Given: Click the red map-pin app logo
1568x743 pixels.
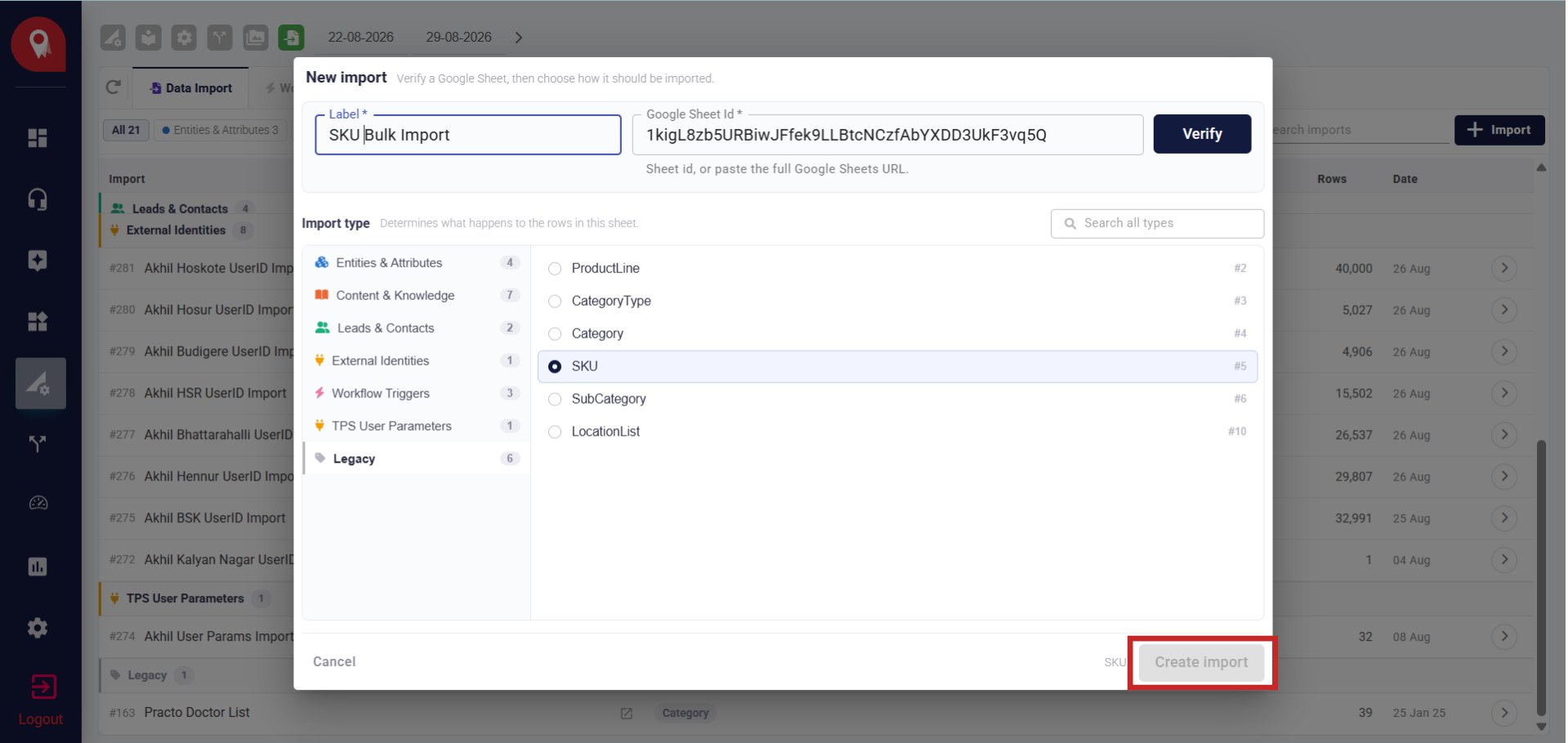Looking at the screenshot, I should pyautogui.click(x=38, y=44).
